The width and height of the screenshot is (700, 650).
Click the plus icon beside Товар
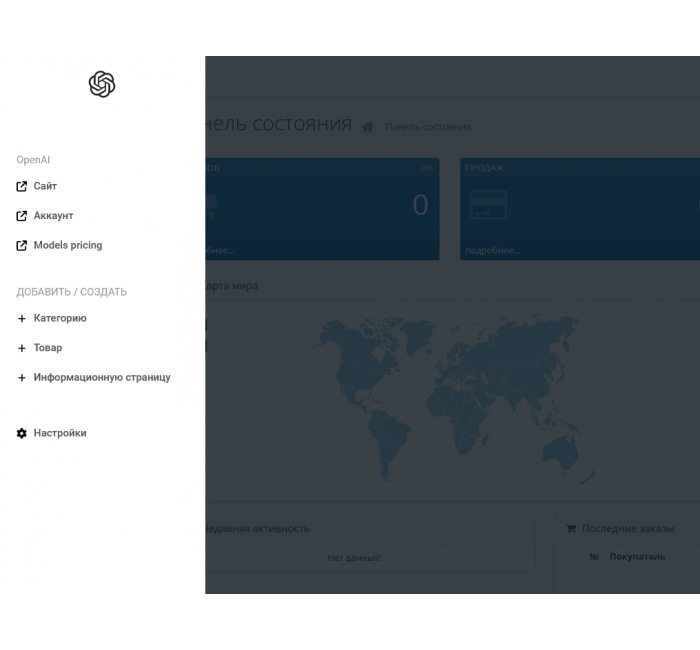(x=21, y=348)
